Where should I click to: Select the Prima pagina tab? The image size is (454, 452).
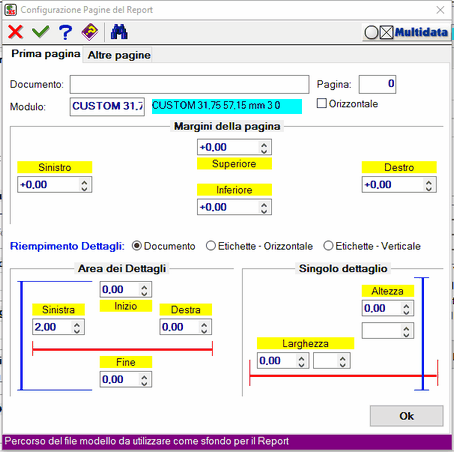pyautogui.click(x=46, y=54)
